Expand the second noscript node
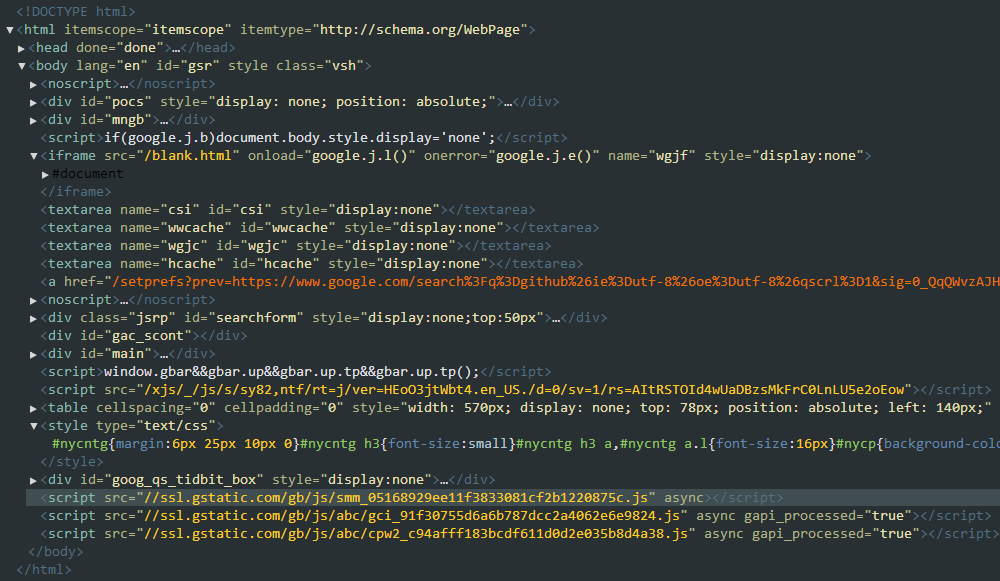 (x=33, y=299)
